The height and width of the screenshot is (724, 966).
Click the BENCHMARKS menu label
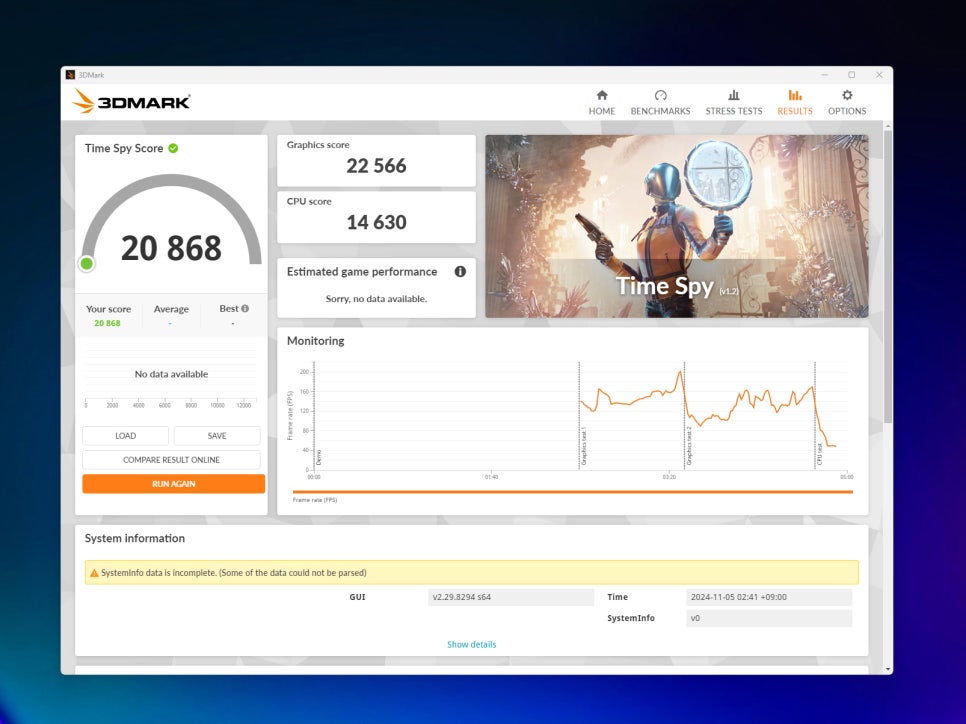point(660,111)
